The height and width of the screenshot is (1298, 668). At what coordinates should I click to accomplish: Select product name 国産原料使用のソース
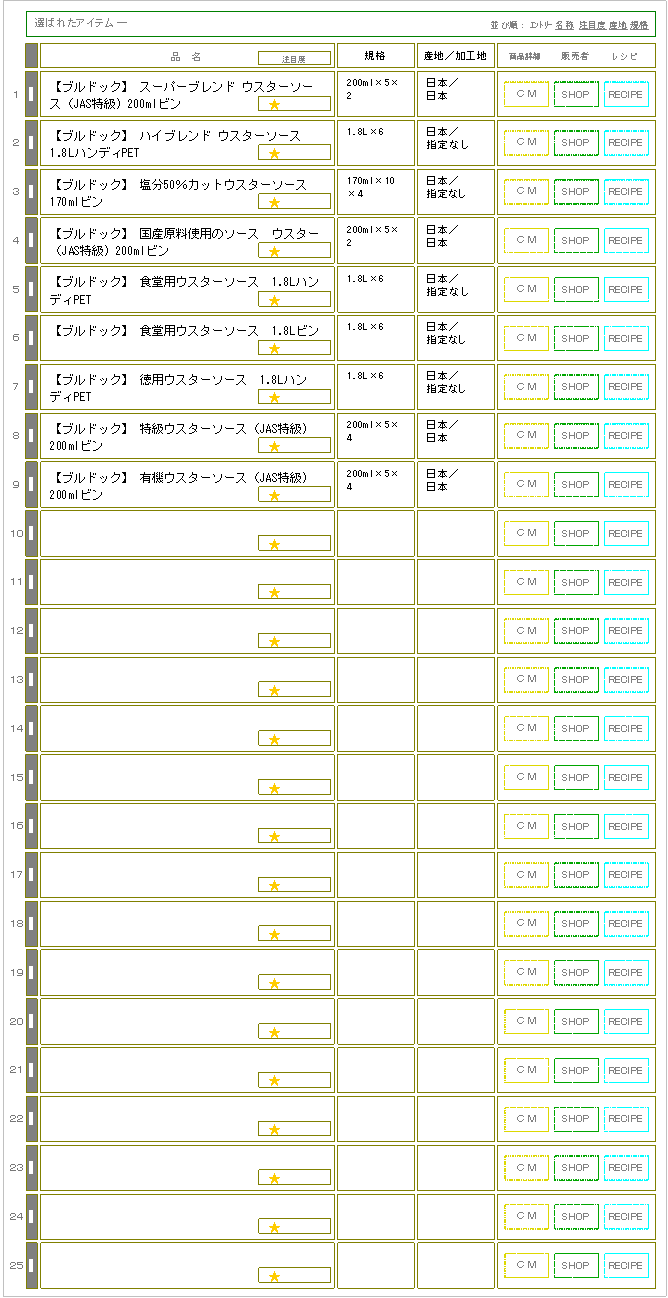(185, 242)
